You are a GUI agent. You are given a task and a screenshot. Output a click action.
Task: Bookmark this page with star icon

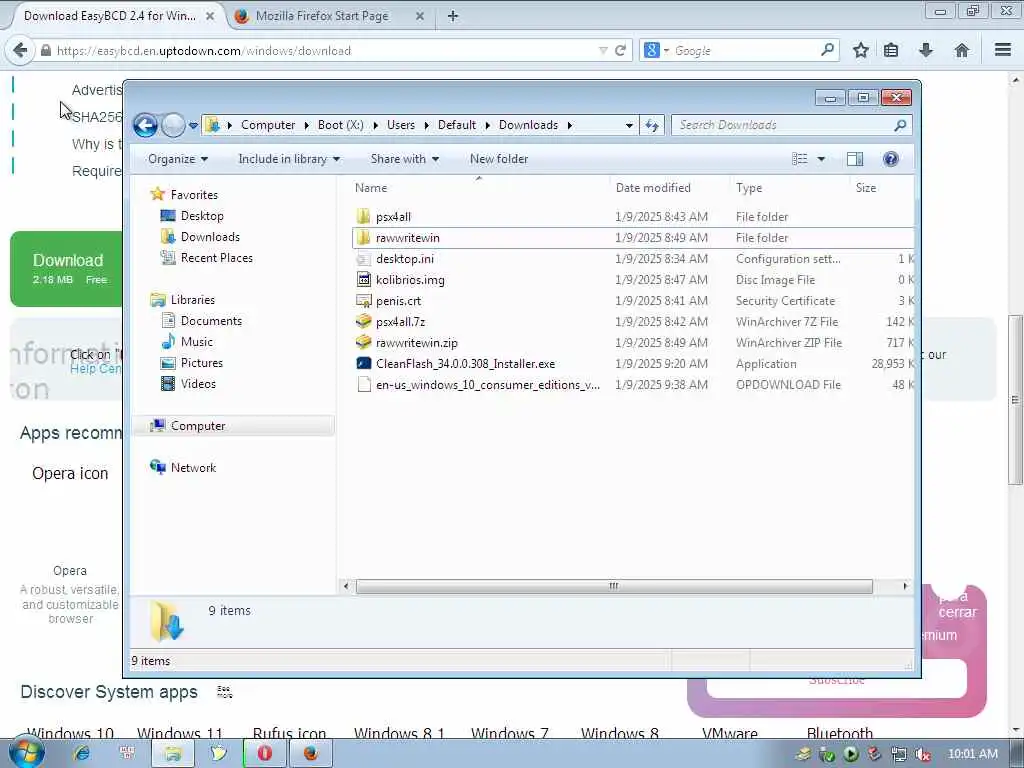click(861, 50)
